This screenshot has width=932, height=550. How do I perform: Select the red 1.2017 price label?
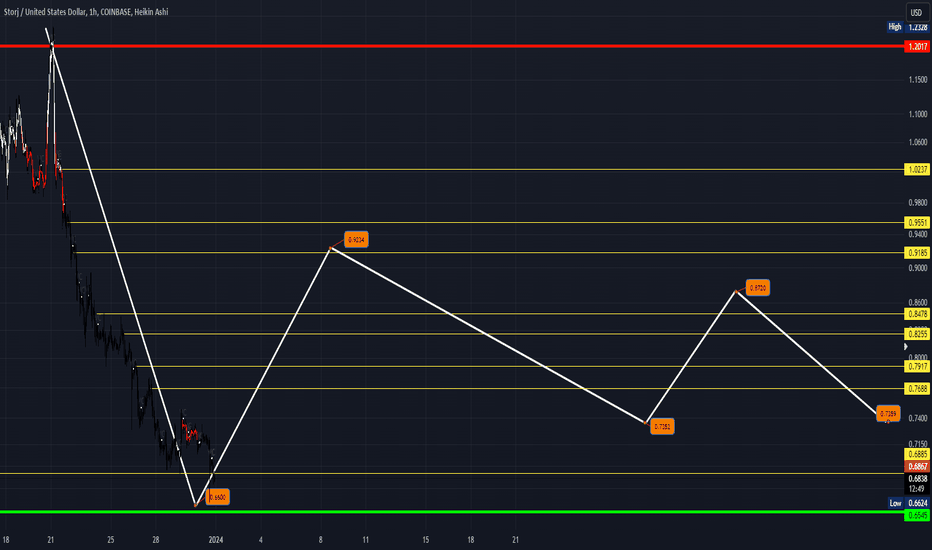(917, 46)
